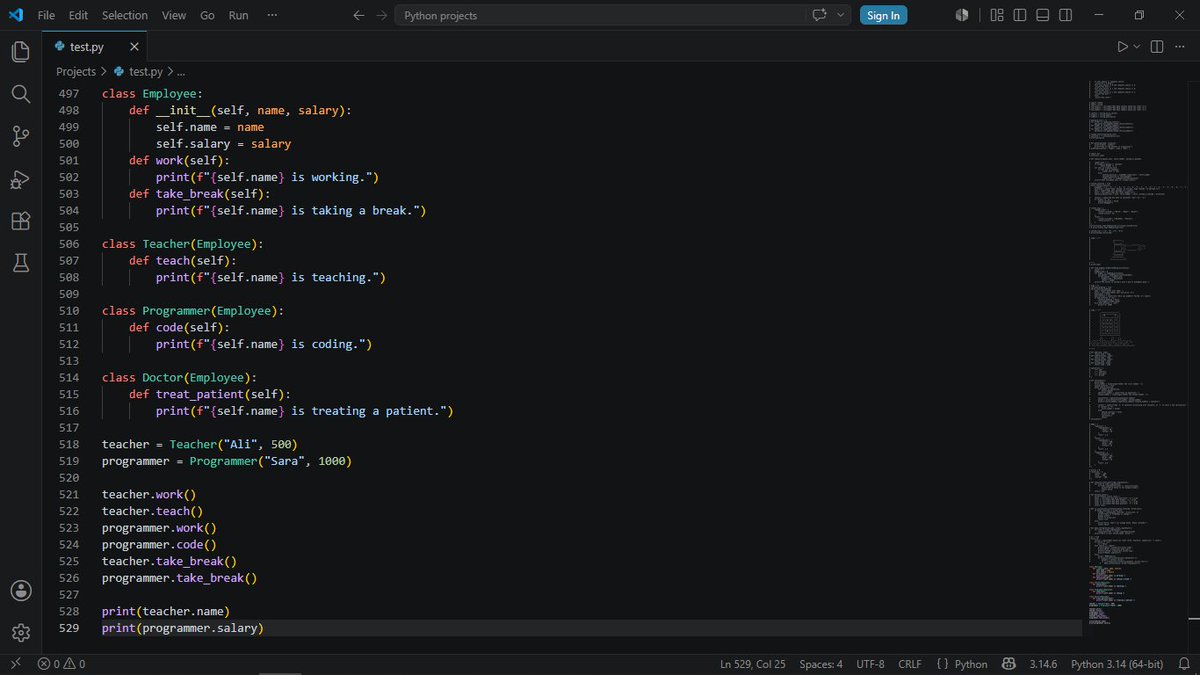This screenshot has height=675, width=1200.
Task: Open the Search view in activity bar
Action: (x=21, y=93)
